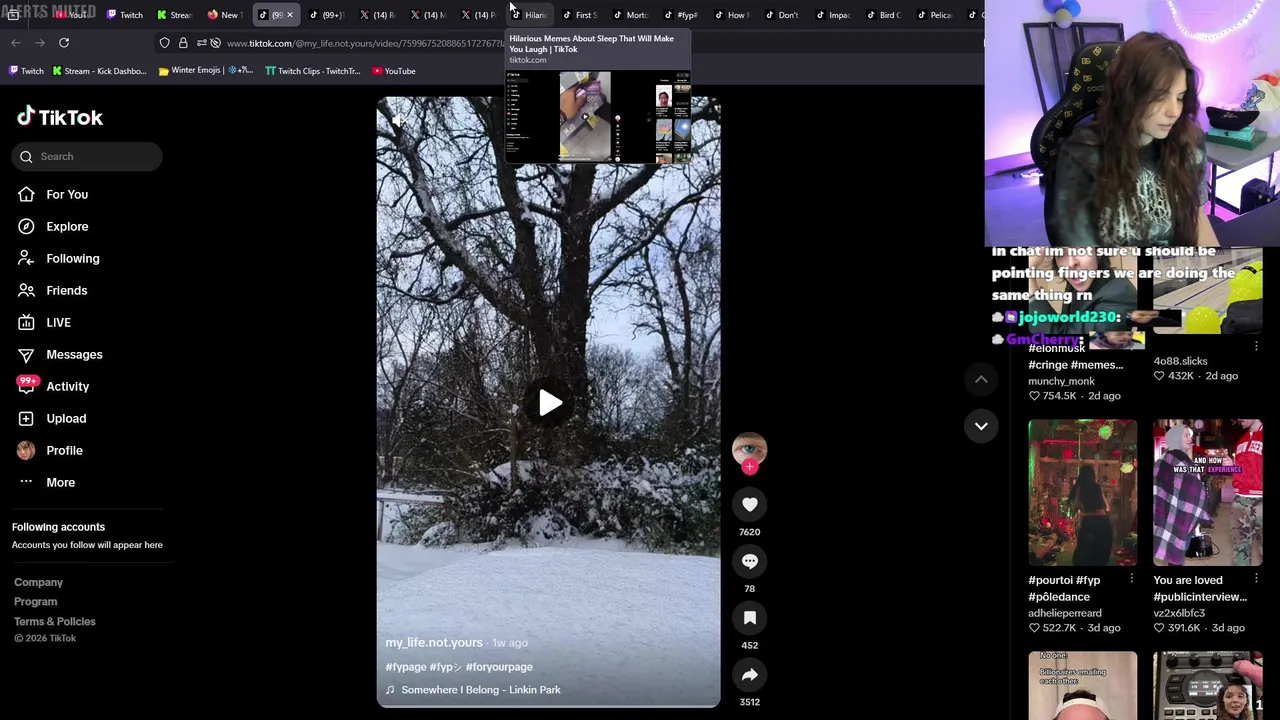Open the comments with the bubble icon
Image resolution: width=1280 pixels, height=720 pixels.
pyautogui.click(x=749, y=562)
